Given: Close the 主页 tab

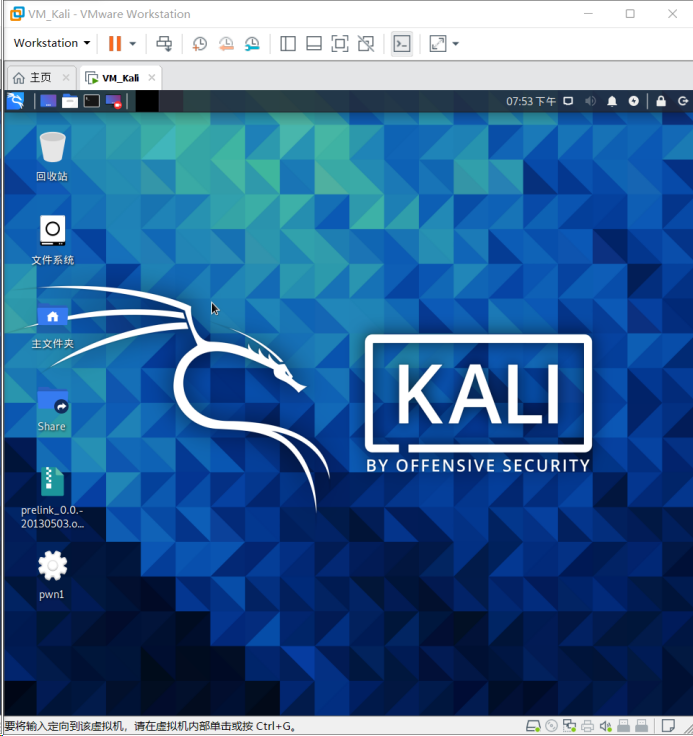Looking at the screenshot, I should (x=66, y=77).
